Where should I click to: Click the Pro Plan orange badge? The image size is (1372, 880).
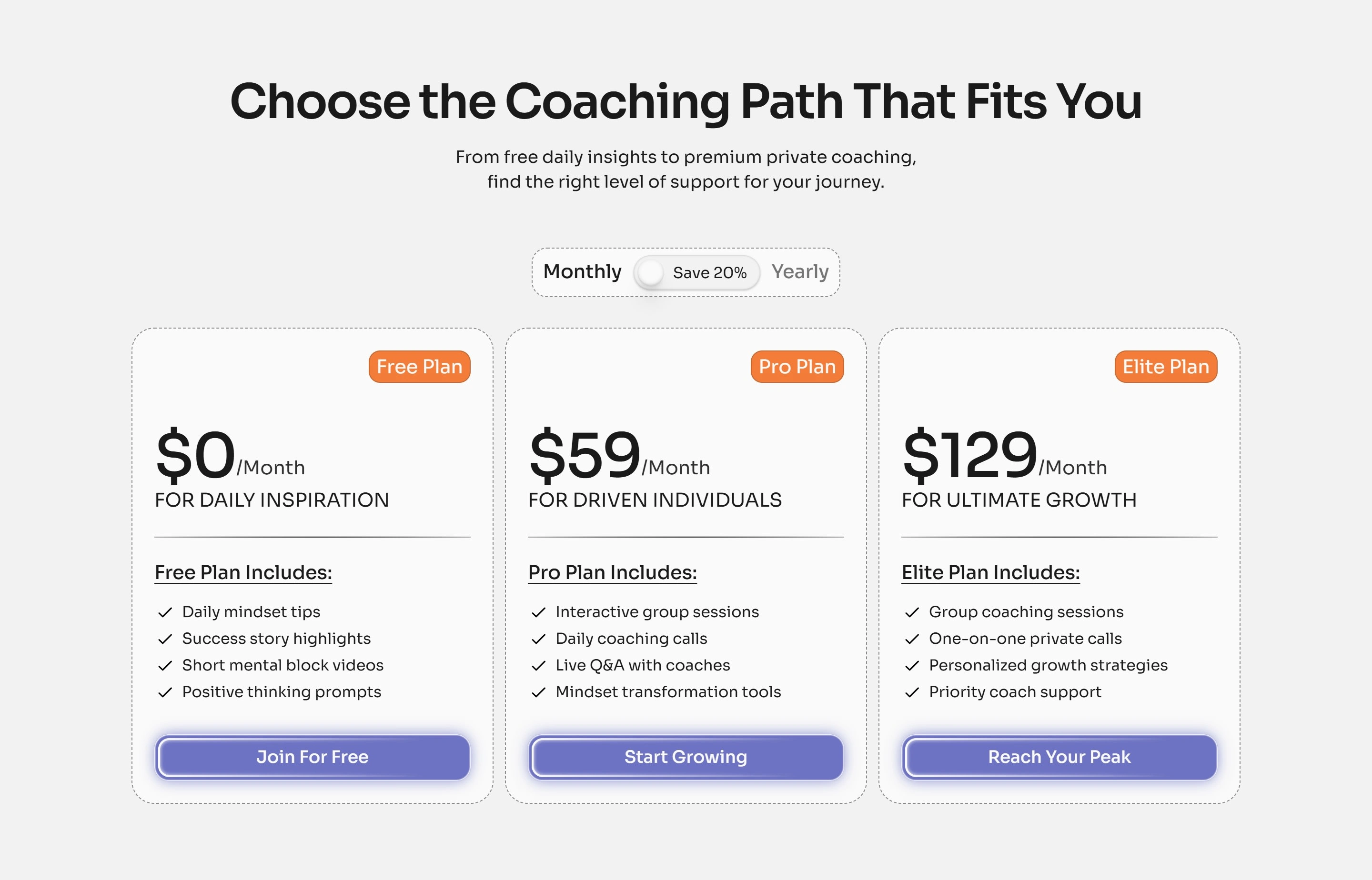click(797, 367)
